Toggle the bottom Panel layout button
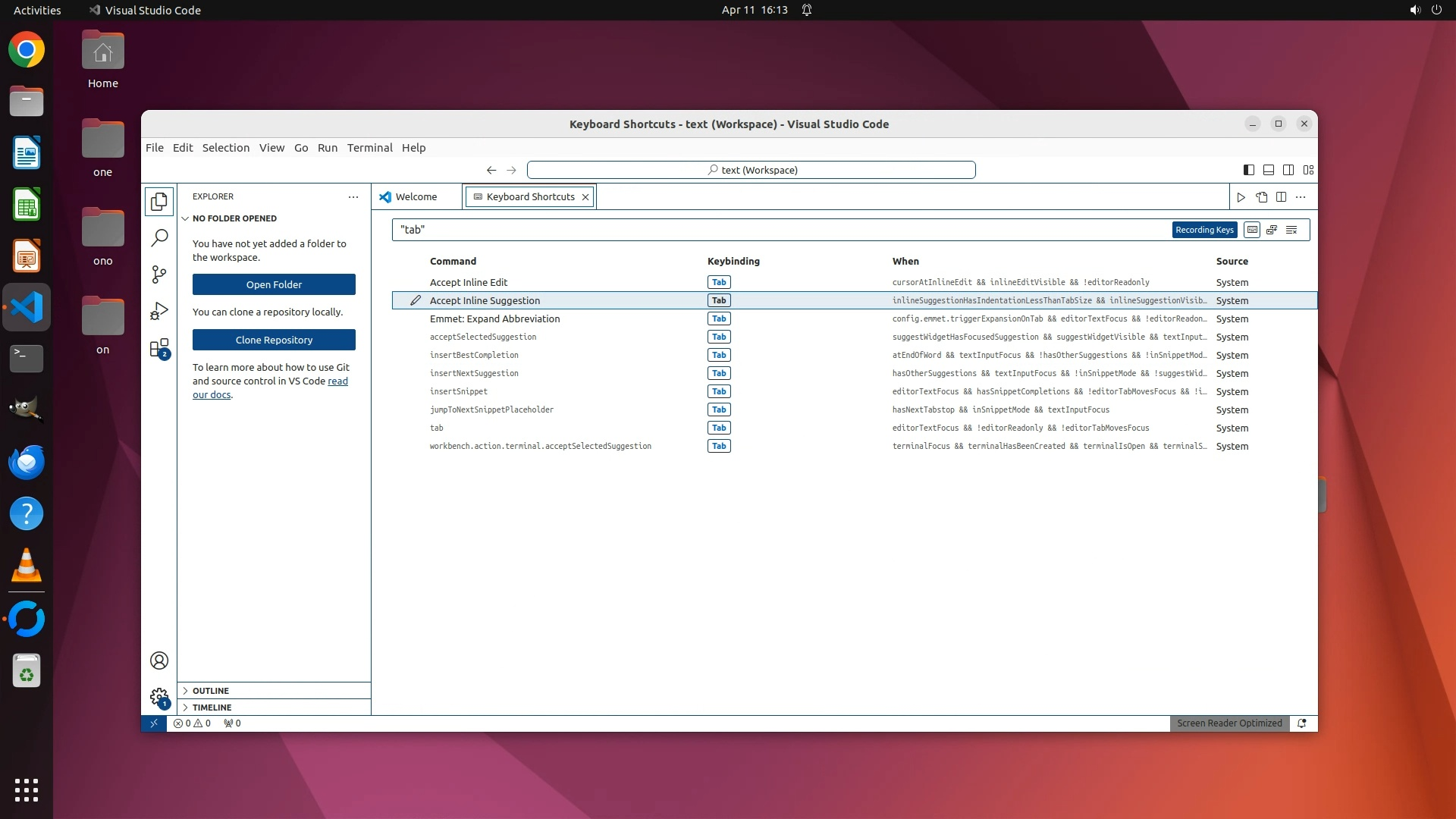This screenshot has height=819, width=1456. (x=1268, y=170)
